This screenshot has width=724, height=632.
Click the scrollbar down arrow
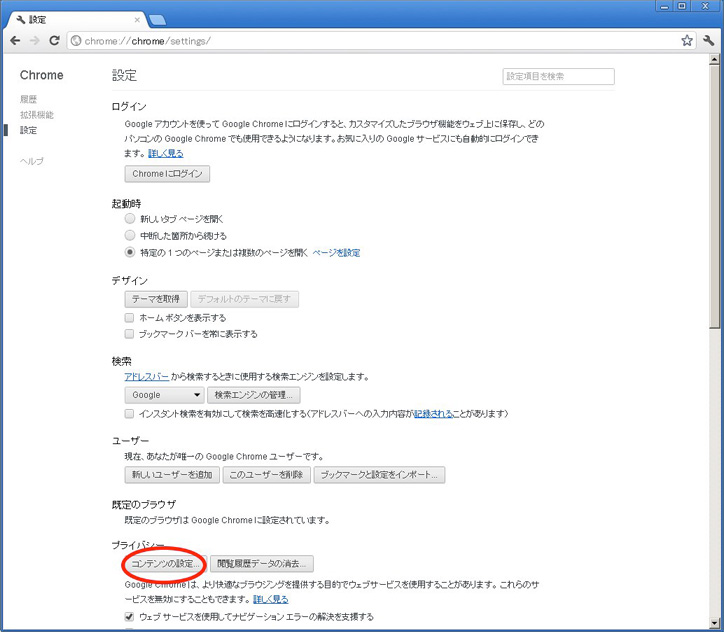[714, 624]
